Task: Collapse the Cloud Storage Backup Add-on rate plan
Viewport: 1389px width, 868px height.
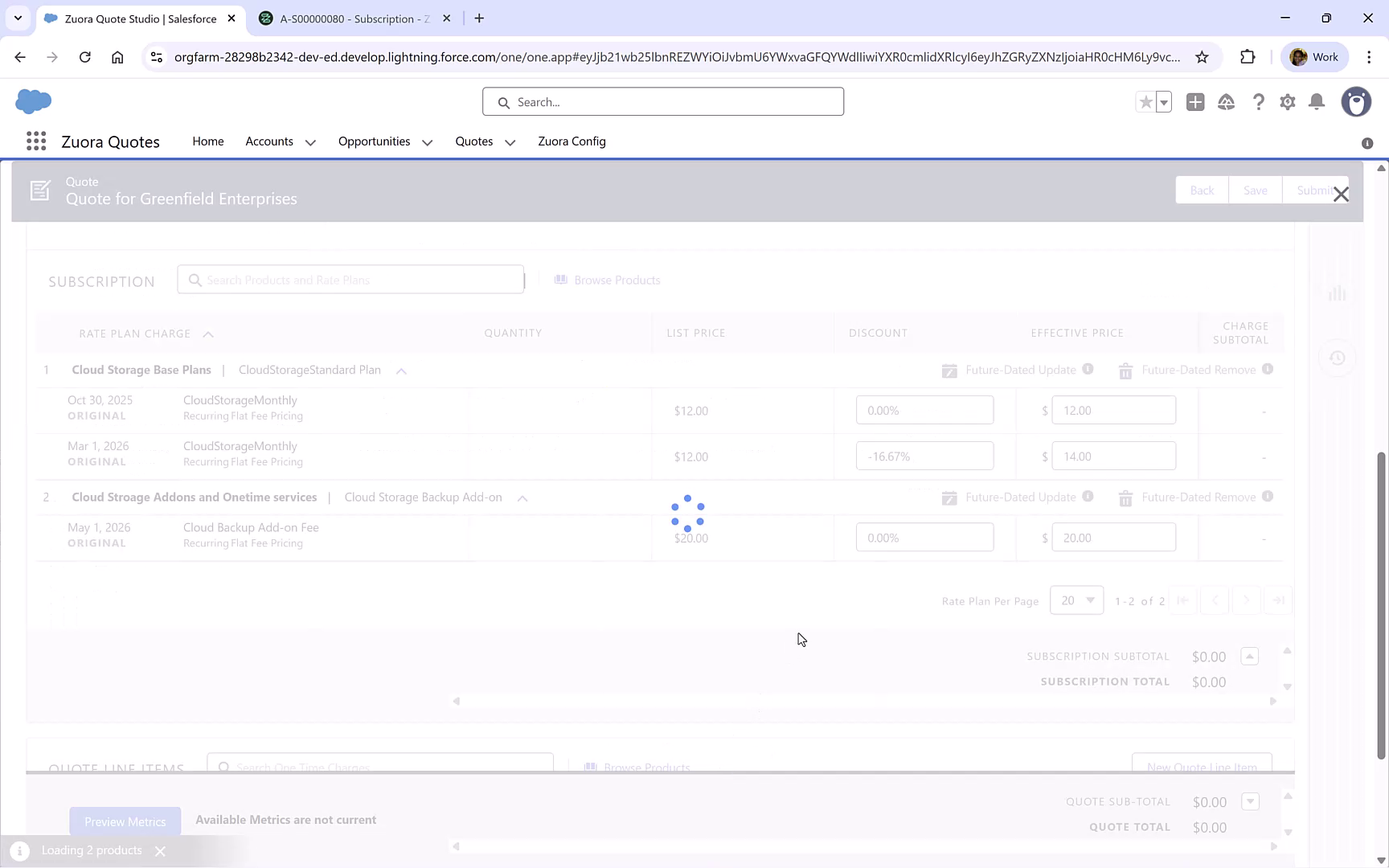Action: tap(522, 497)
